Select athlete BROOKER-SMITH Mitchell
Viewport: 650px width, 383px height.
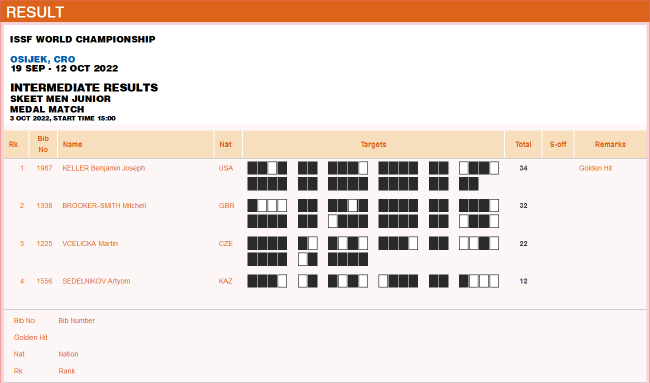coord(104,206)
